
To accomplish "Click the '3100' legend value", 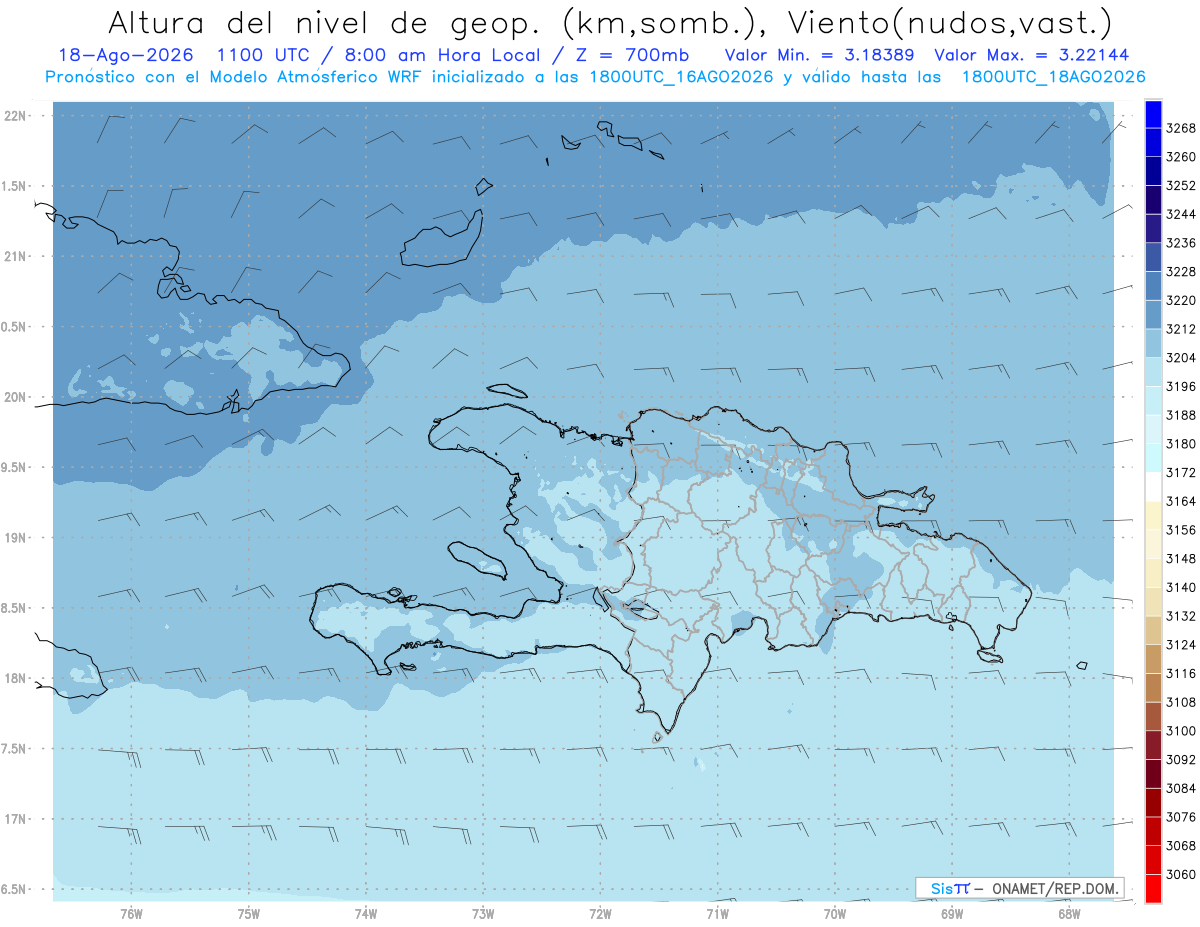I will click(x=1181, y=731).
